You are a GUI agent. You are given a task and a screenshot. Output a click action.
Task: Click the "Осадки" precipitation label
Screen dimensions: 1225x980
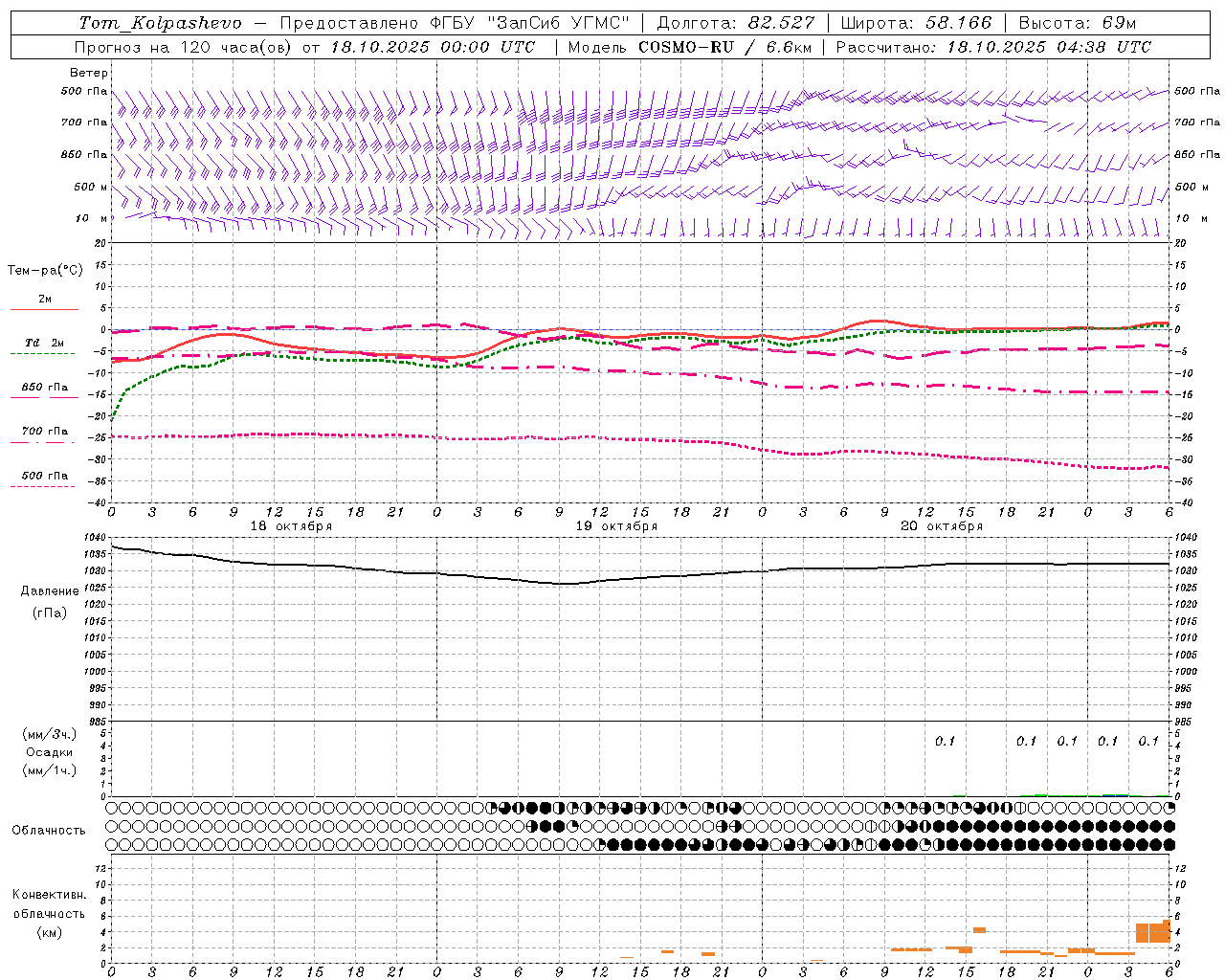49,752
